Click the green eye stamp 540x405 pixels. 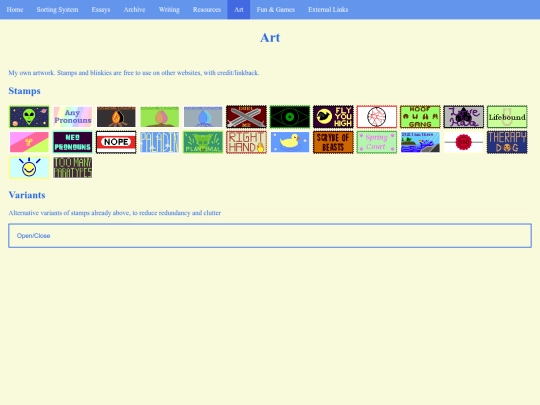pos(290,117)
